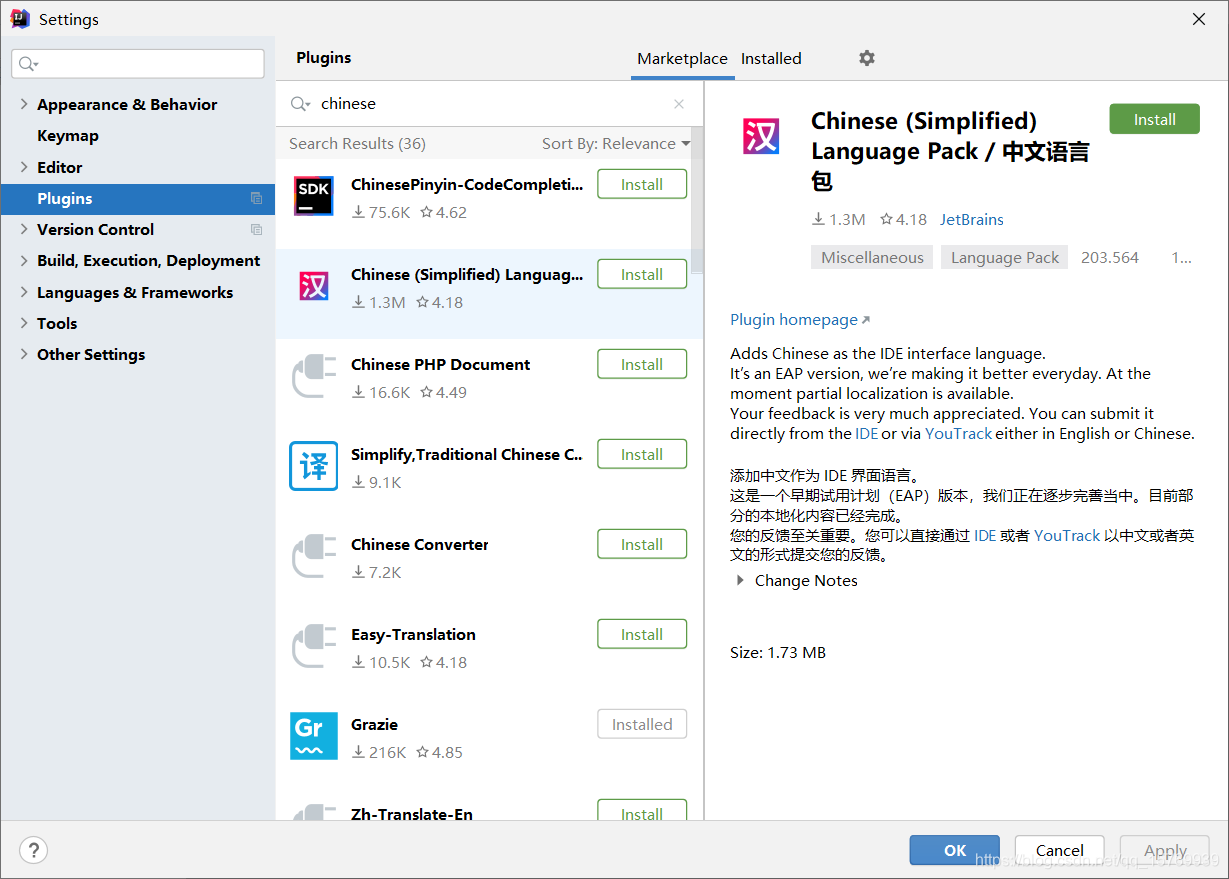
Task: Focus the plugin search field containing chinese
Action: click(x=490, y=104)
